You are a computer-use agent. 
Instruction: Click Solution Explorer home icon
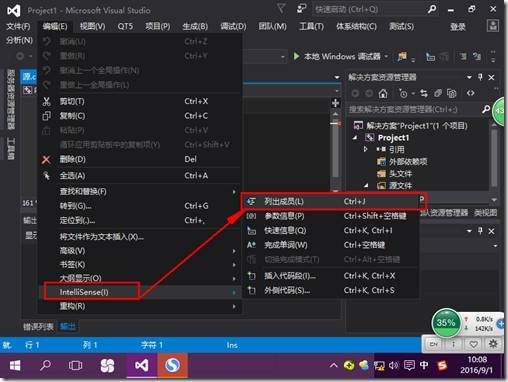tap(383, 94)
